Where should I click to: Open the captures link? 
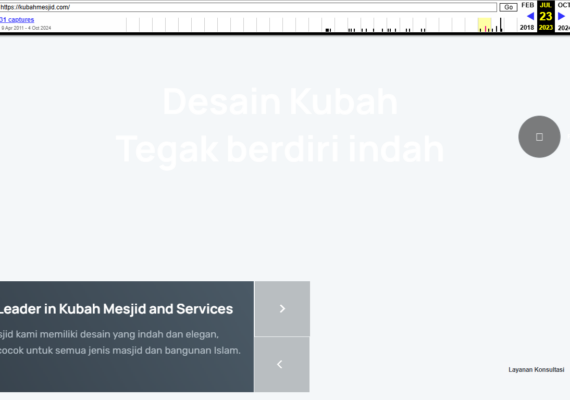17,20
